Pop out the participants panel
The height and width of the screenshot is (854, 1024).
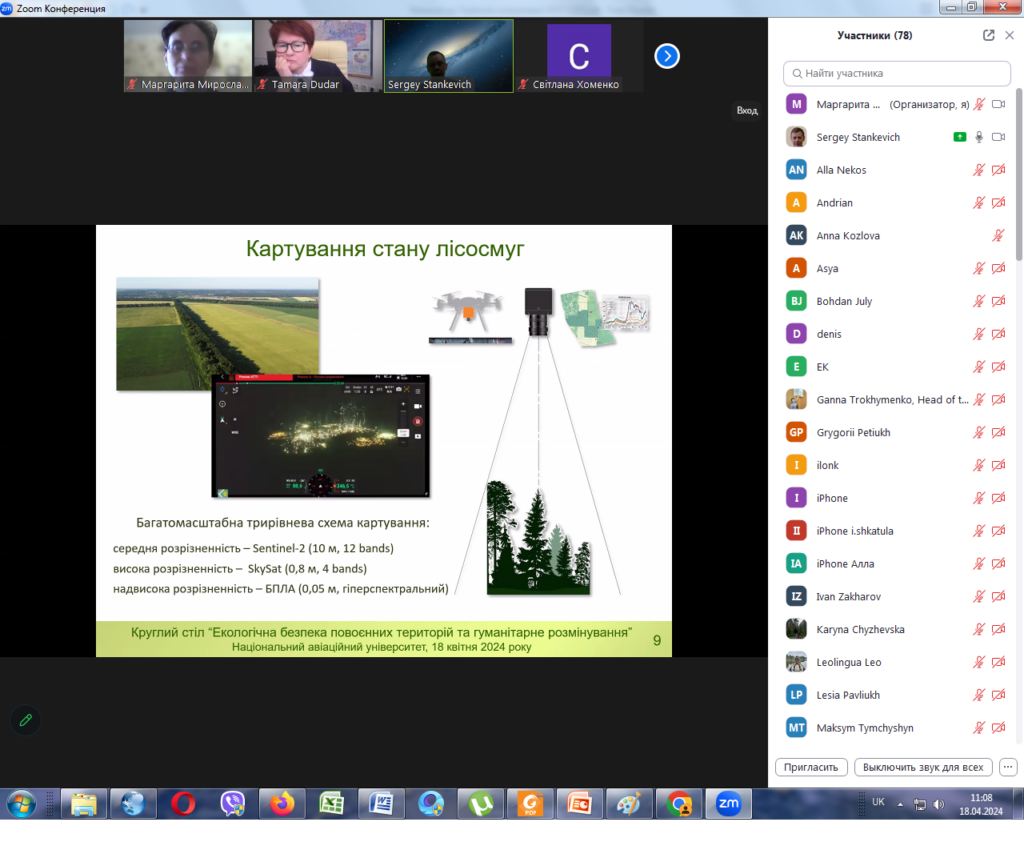[988, 35]
